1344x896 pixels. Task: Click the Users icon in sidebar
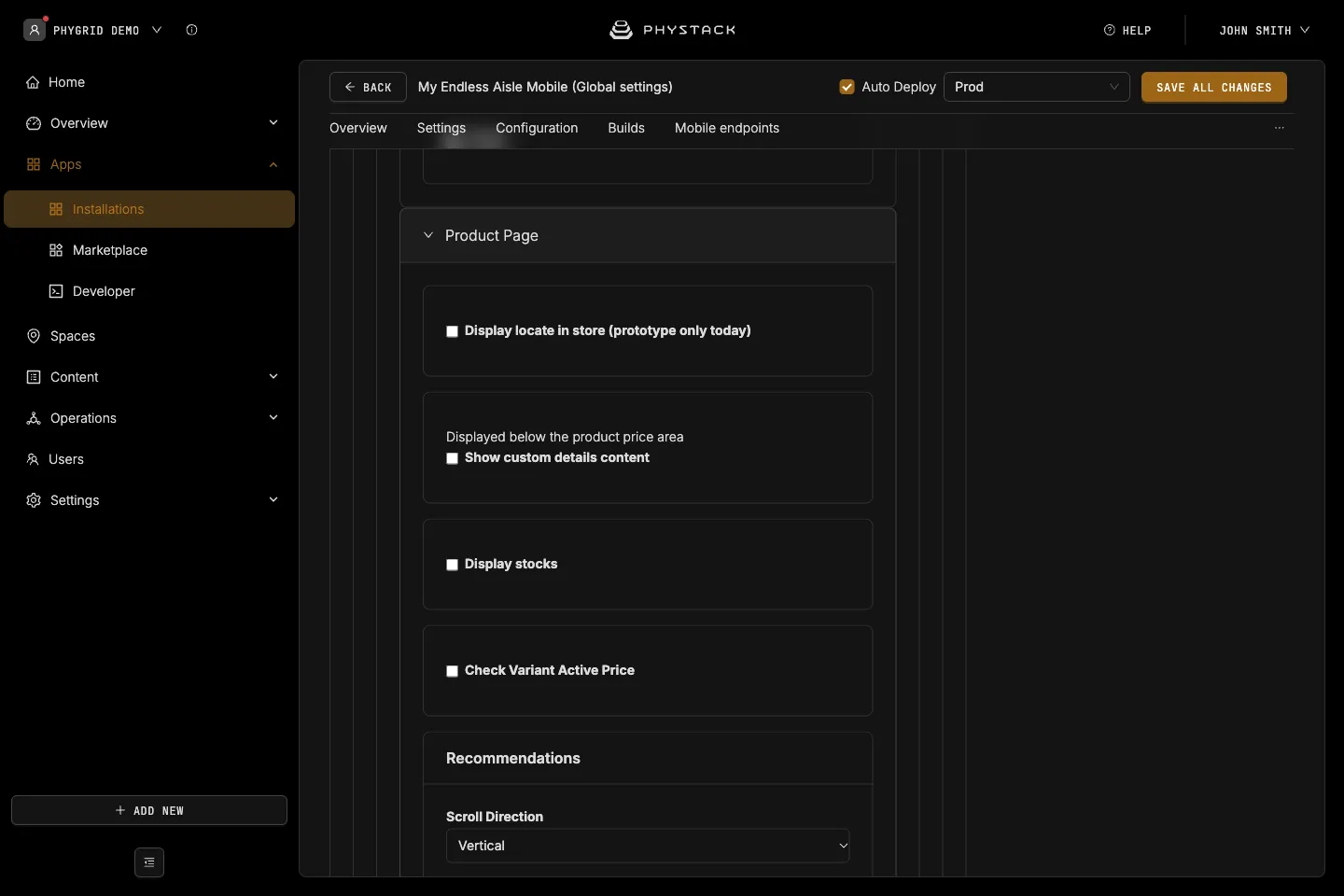tap(33, 459)
